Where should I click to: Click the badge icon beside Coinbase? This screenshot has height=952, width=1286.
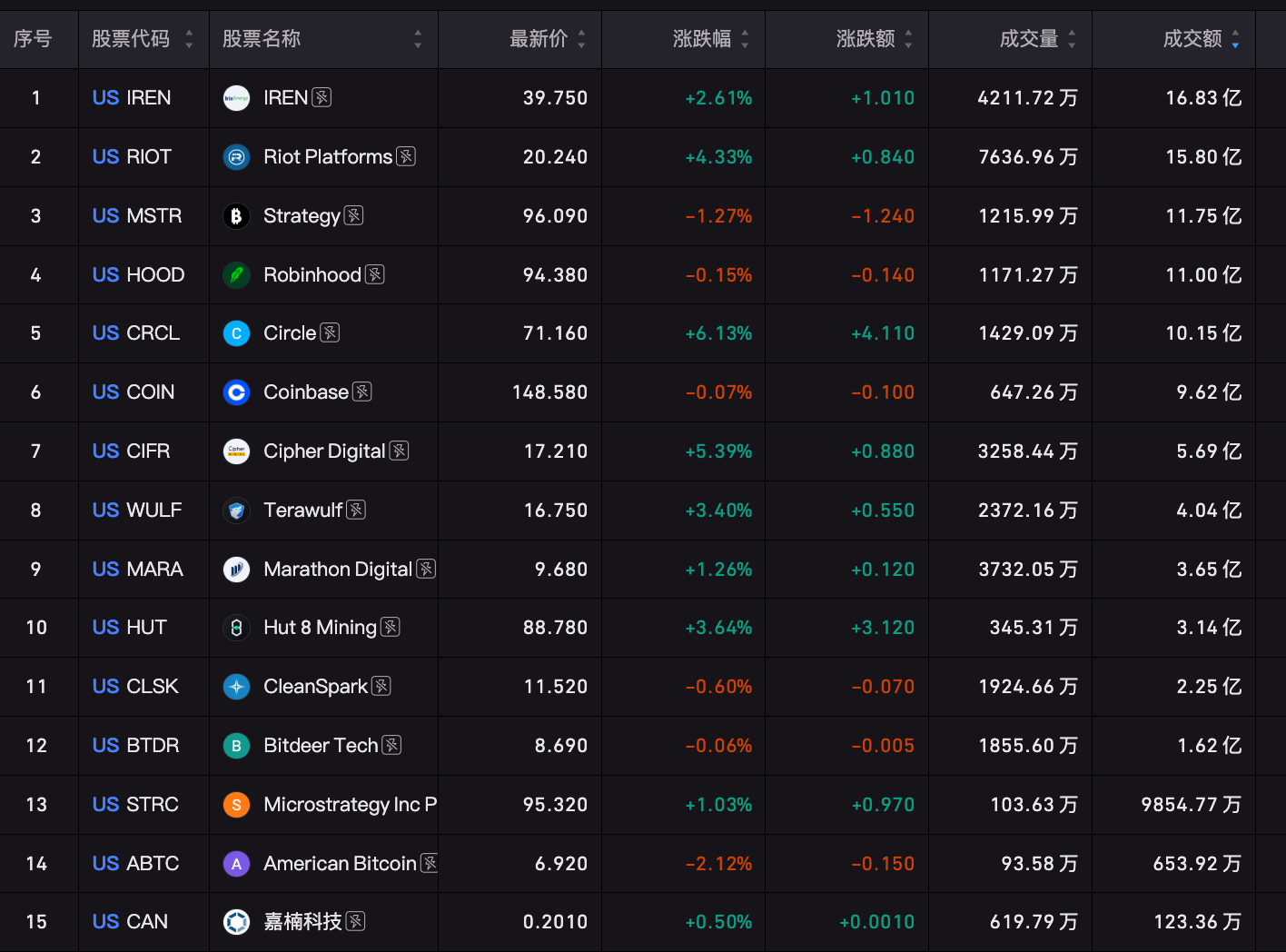pyautogui.click(x=362, y=392)
